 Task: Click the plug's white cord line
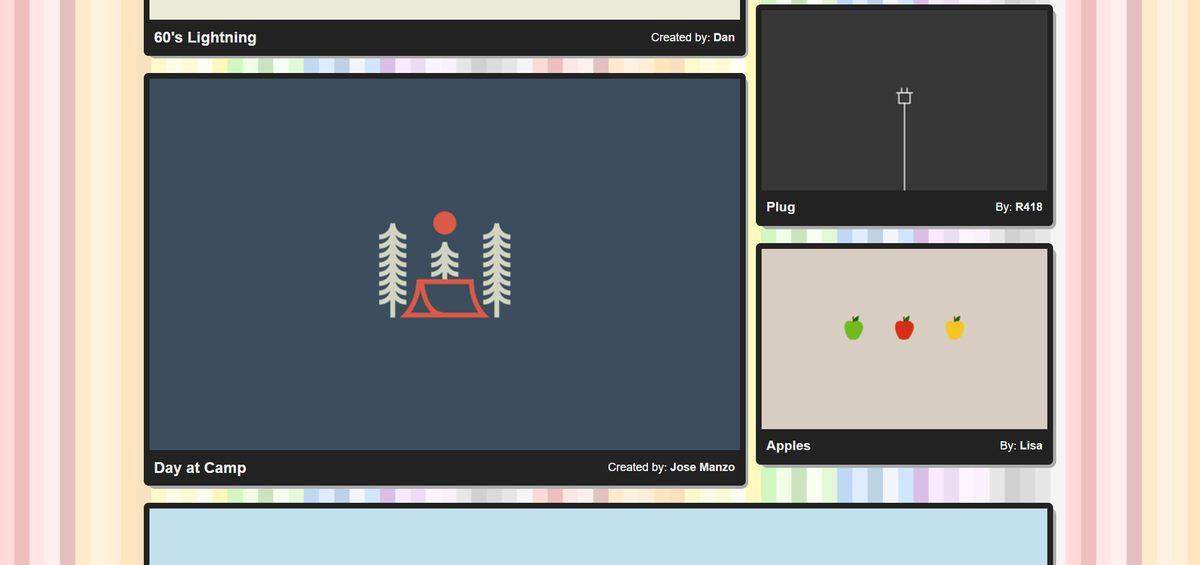point(904,150)
